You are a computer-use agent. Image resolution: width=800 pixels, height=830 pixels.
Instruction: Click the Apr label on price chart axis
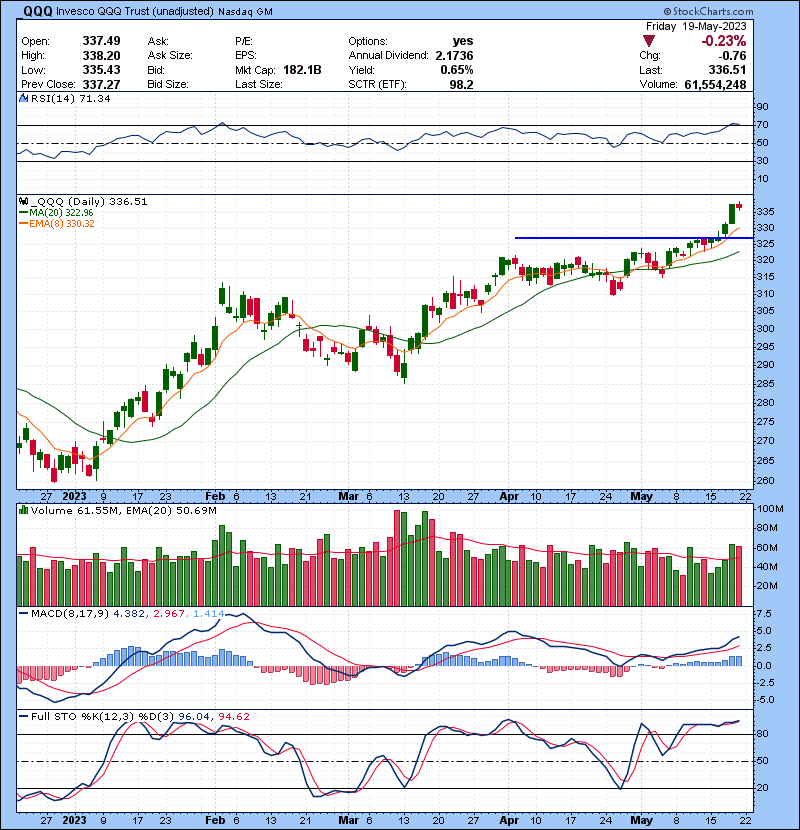click(509, 497)
